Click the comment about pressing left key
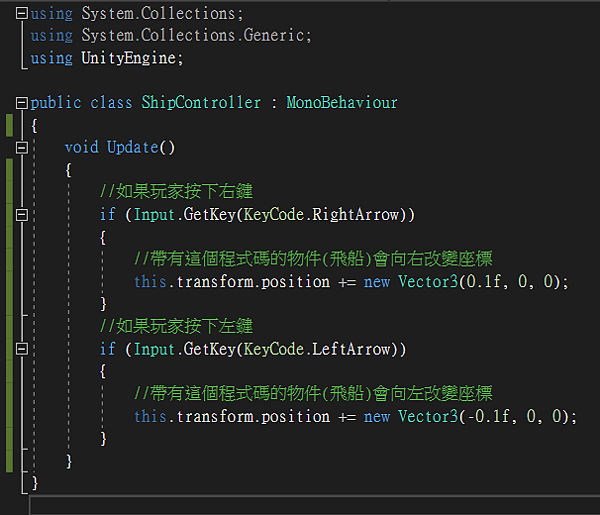 [x=176, y=326]
